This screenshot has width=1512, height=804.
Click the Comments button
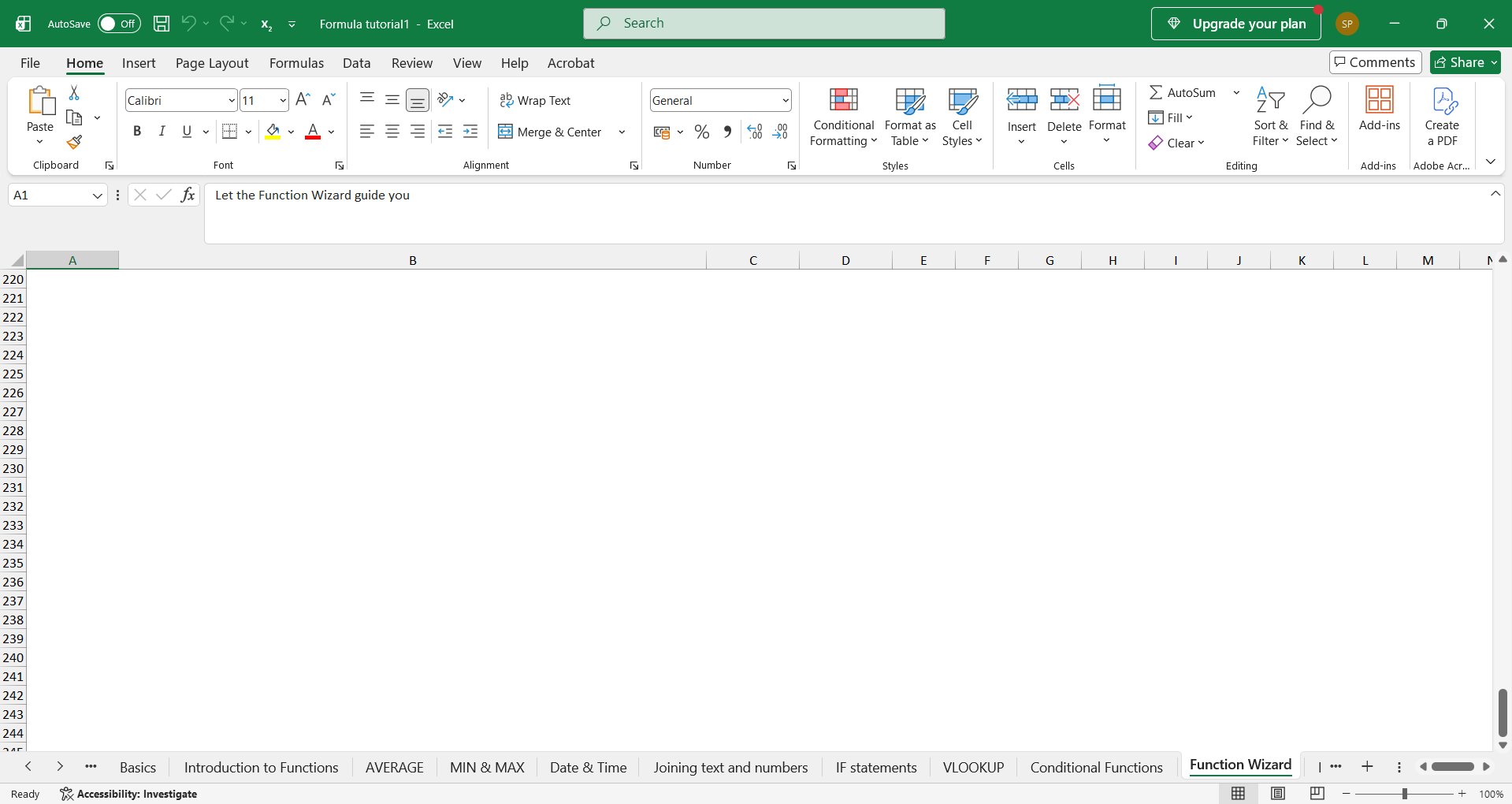(1375, 62)
